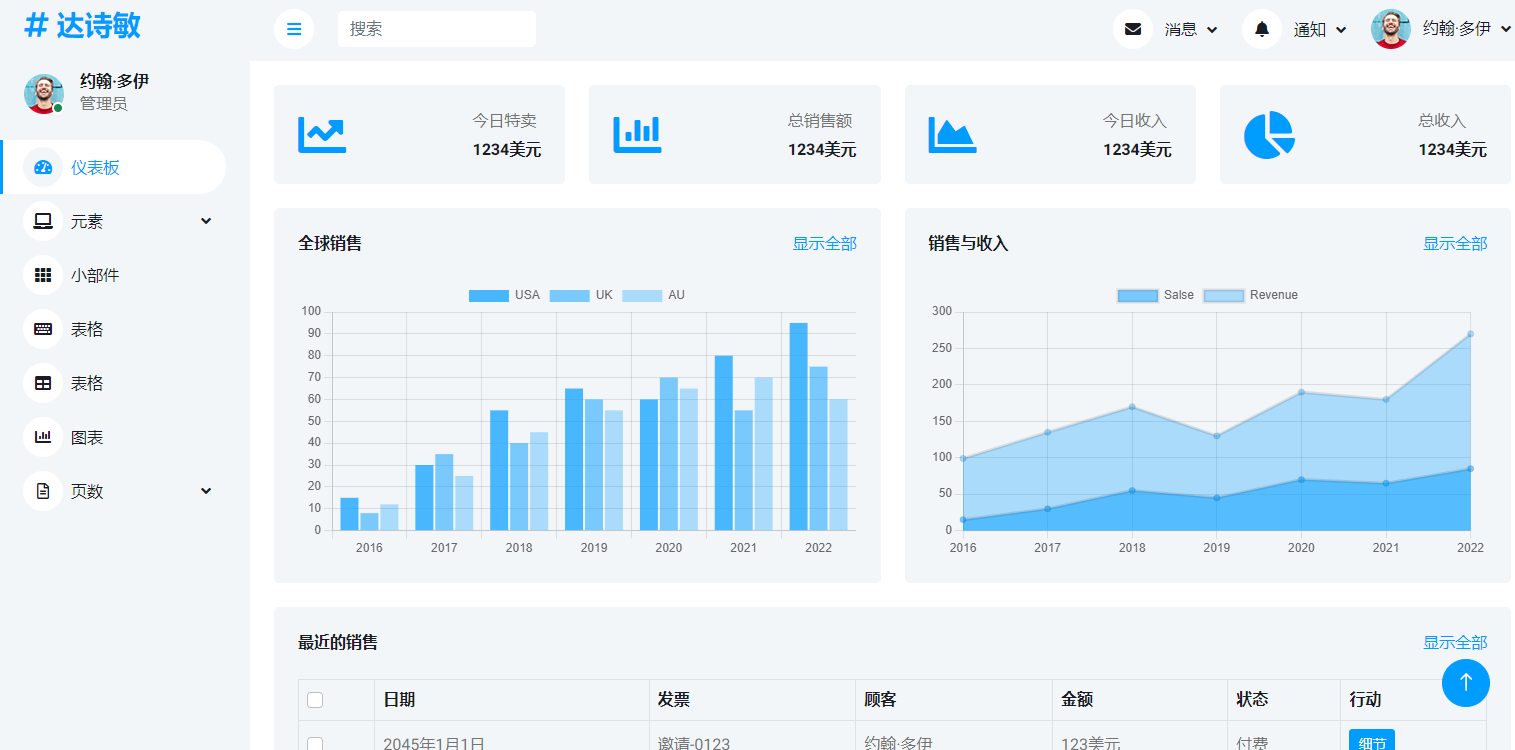The height and width of the screenshot is (750, 1515).
Task: Click the envelope messages icon
Action: pyautogui.click(x=1133, y=29)
